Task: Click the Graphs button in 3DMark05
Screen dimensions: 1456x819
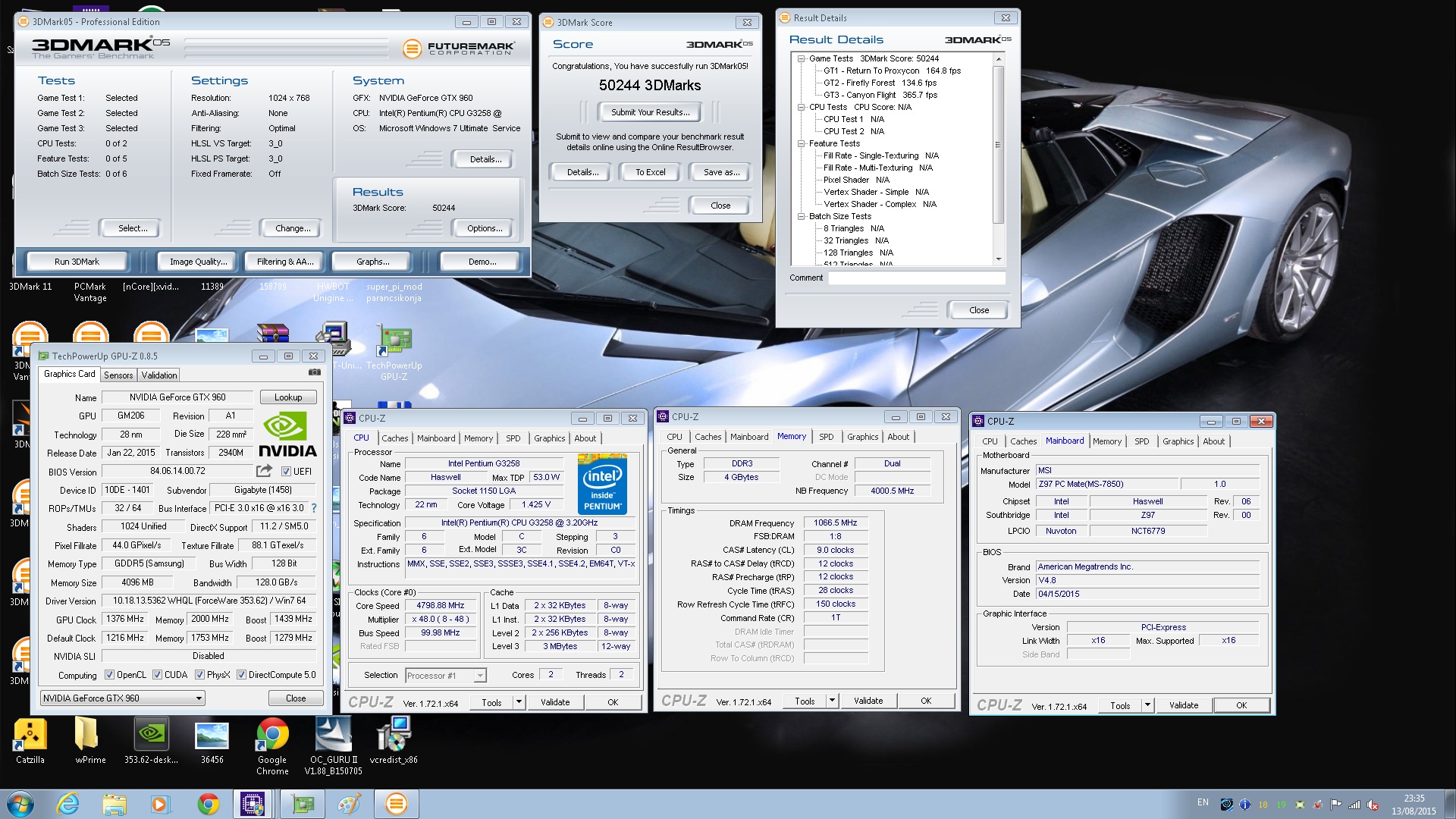Action: tap(372, 262)
